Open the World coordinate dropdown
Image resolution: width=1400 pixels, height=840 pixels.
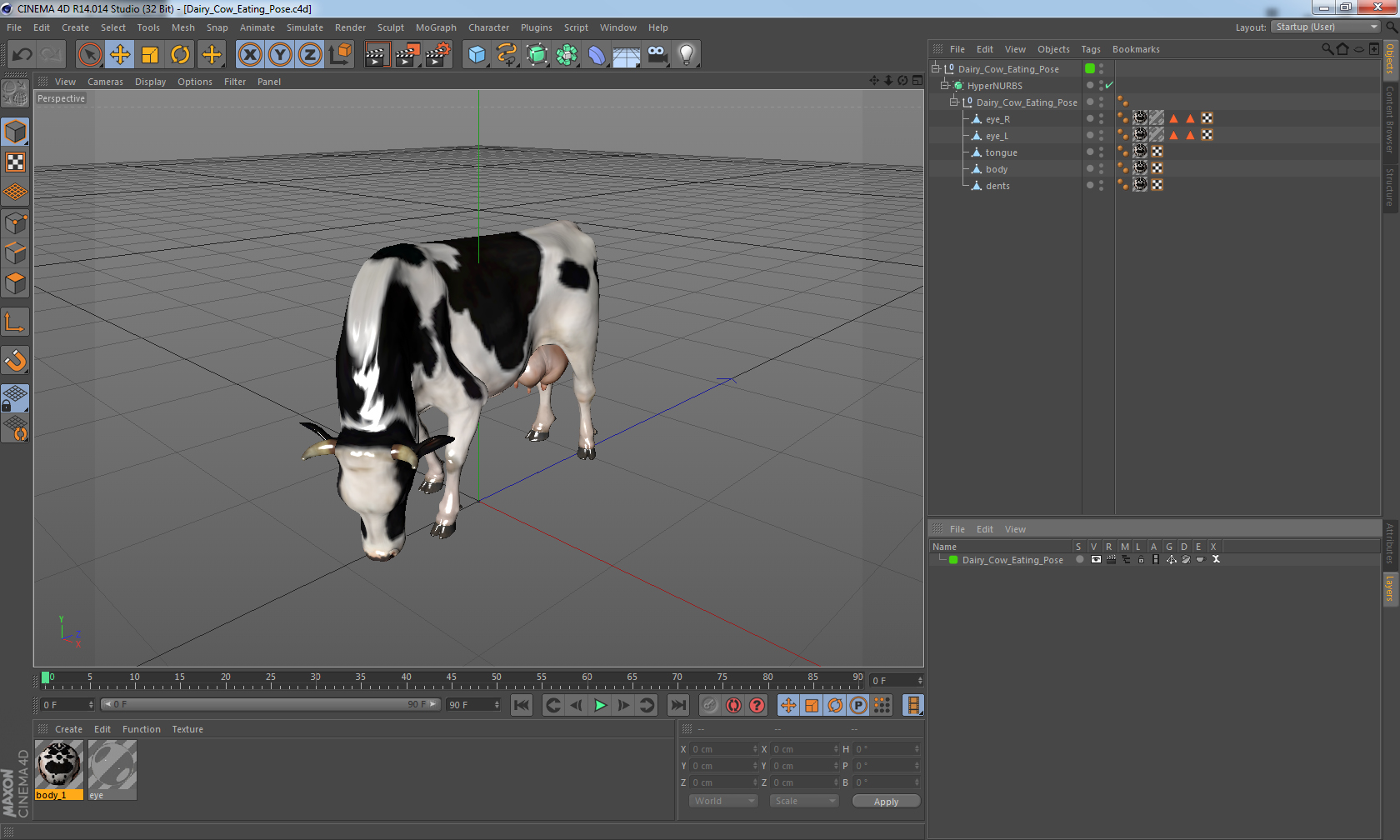click(722, 801)
